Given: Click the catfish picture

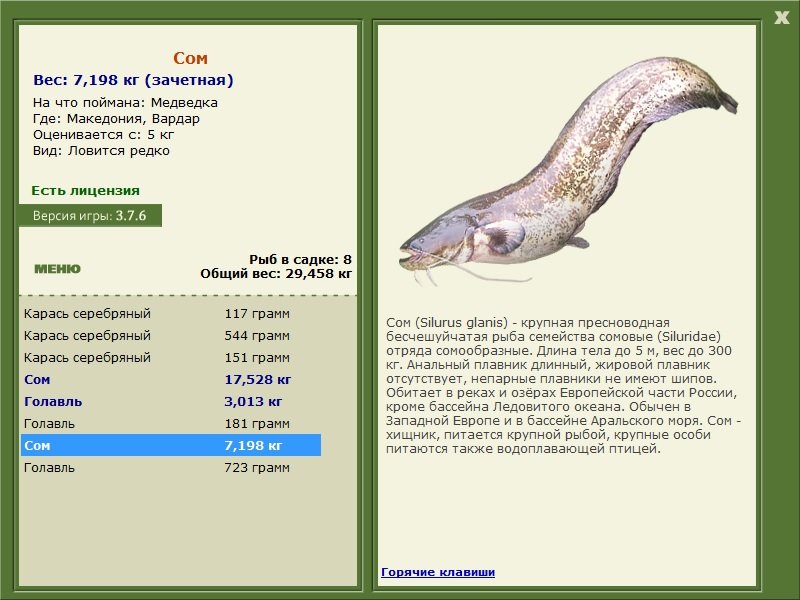Looking at the screenshot, I should pos(568,170).
